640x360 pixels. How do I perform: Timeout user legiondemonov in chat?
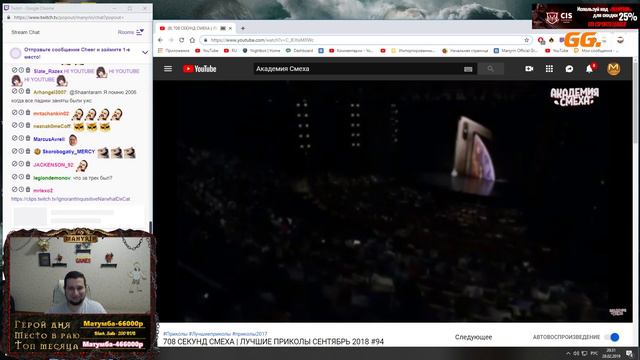(x=21, y=177)
